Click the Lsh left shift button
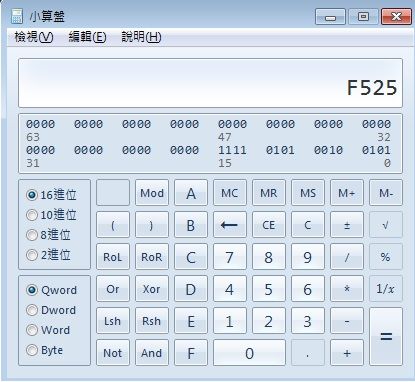Image resolution: width=415 pixels, height=382 pixels. pos(113,321)
